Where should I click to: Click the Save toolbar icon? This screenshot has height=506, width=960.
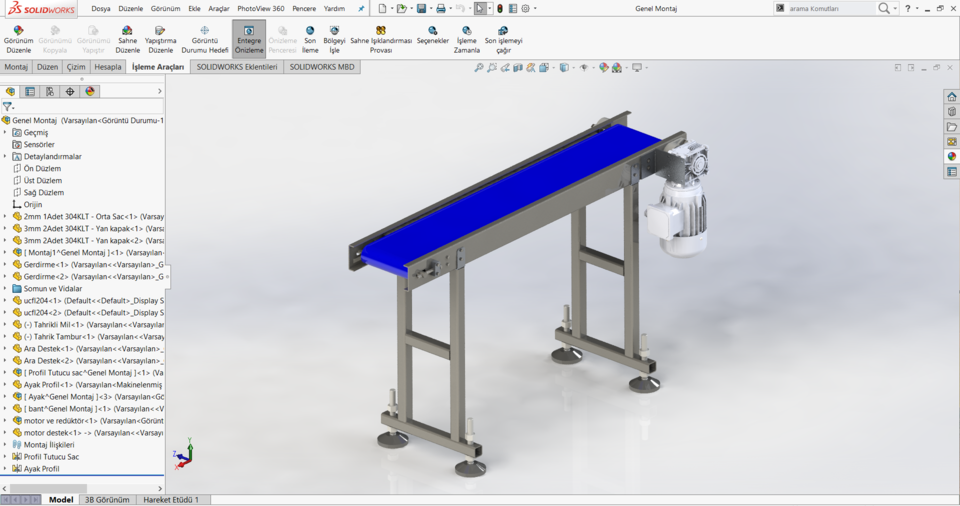click(421, 9)
